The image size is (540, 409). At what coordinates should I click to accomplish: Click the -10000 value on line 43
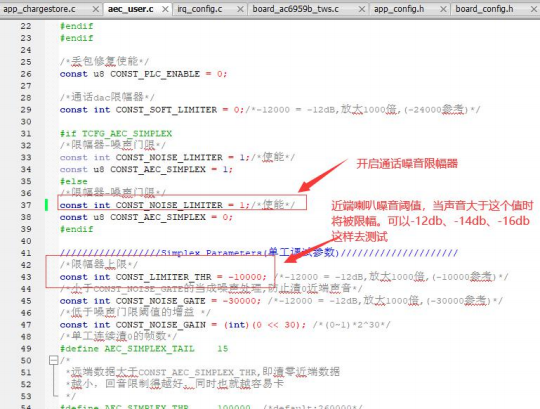pos(245,277)
